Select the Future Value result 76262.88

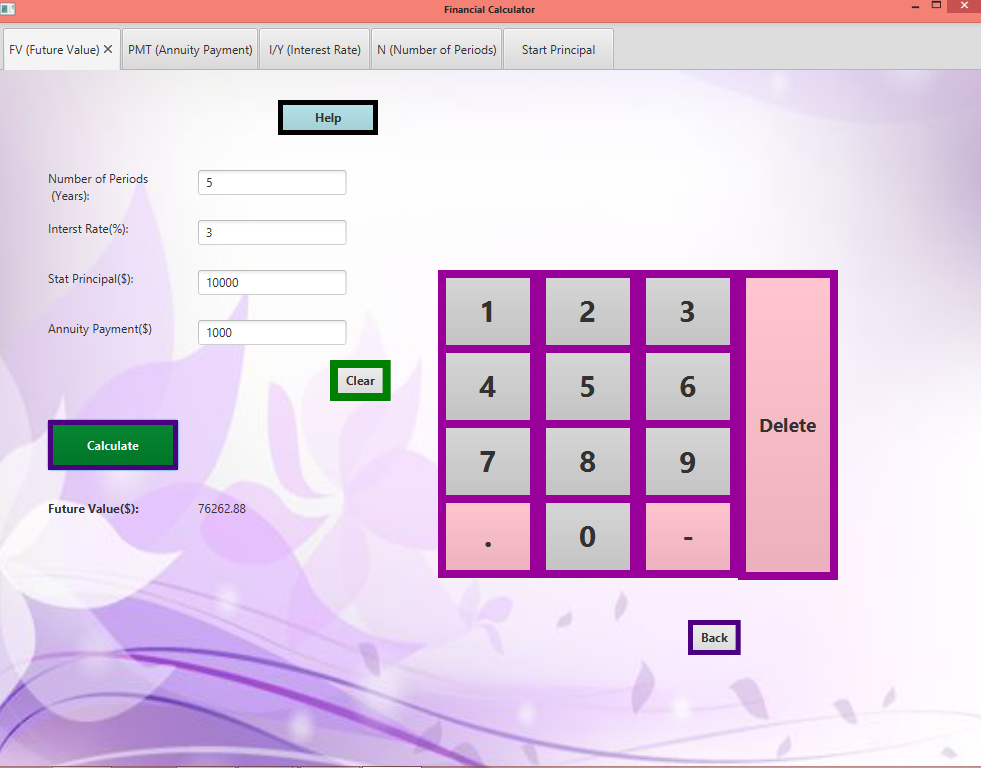tap(221, 508)
